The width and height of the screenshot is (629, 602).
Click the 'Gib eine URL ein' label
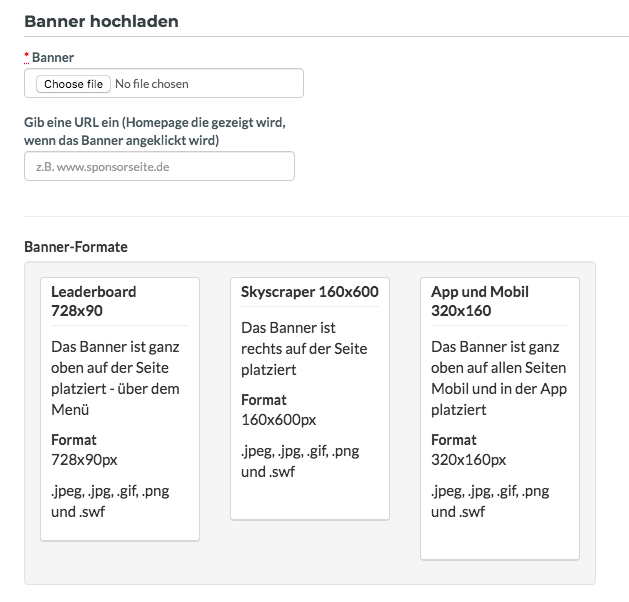155,131
